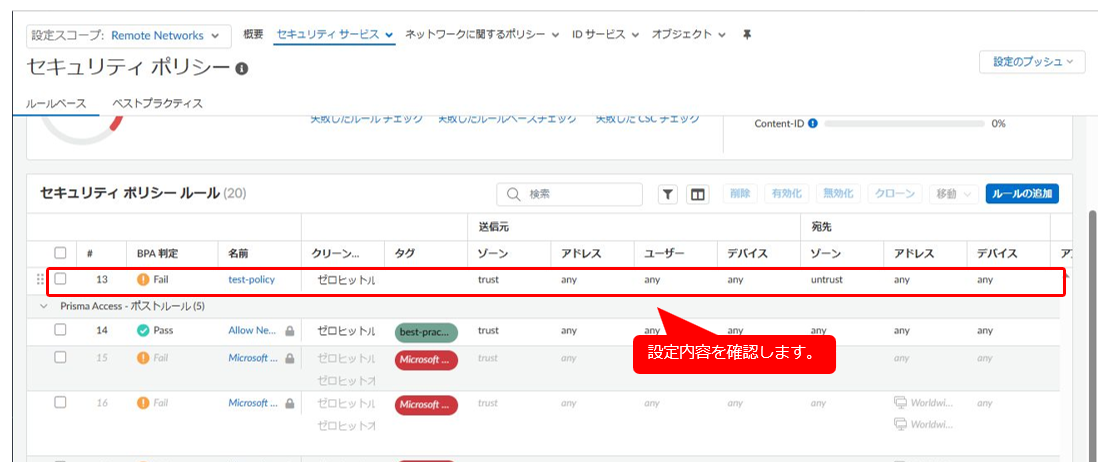
Task: Select the checkbox for rule 14
Action: [x=60, y=330]
